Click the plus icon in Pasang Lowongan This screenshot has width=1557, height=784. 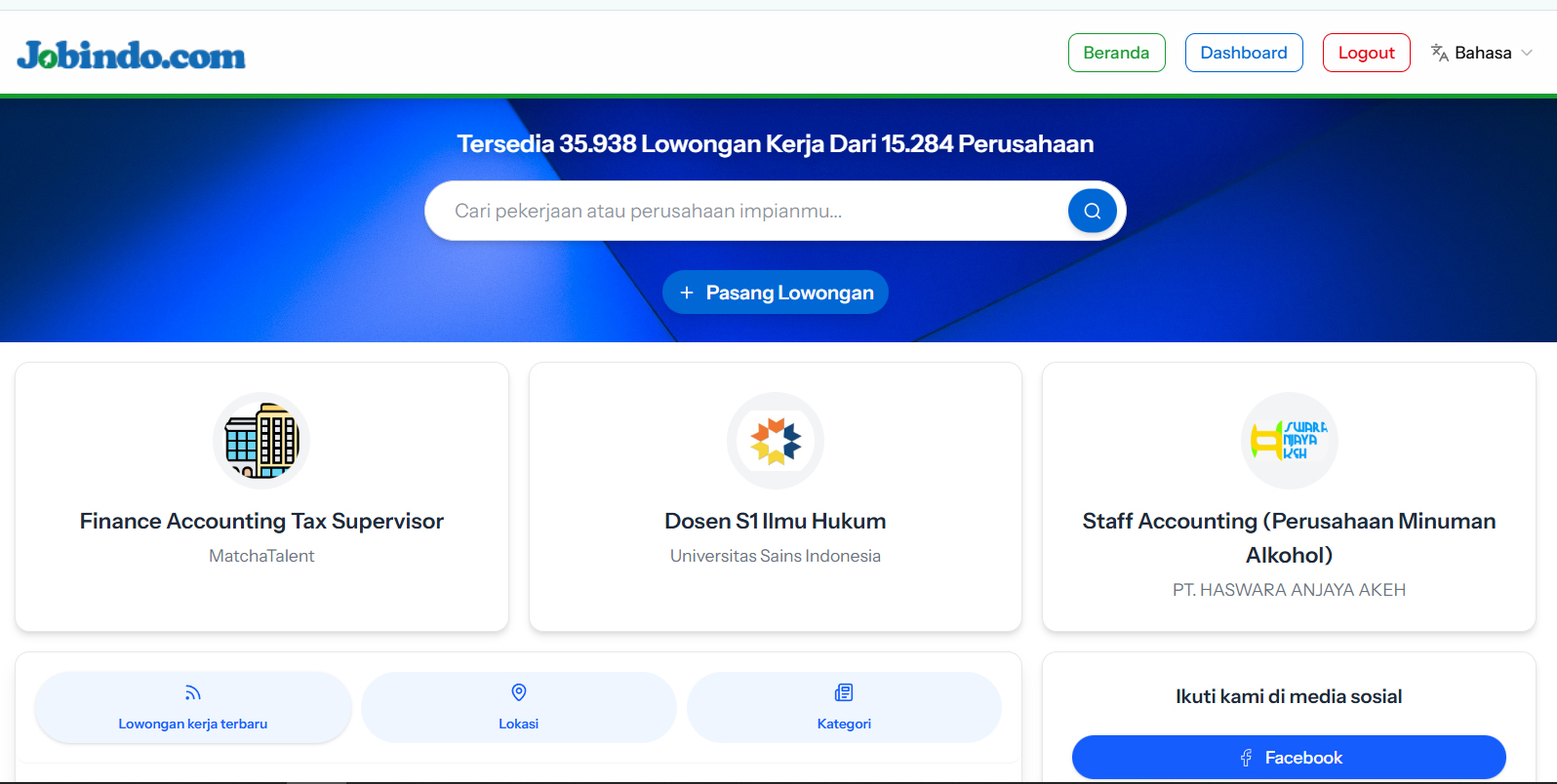(687, 293)
